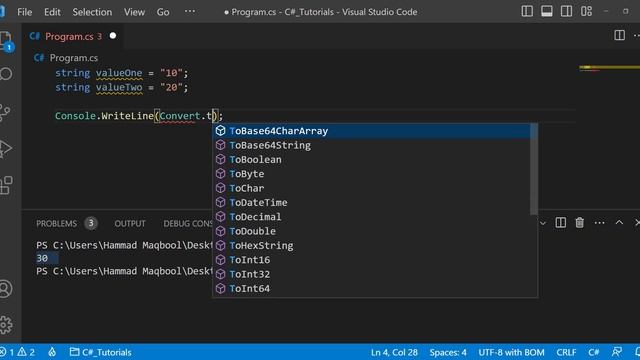640x360 pixels.
Task: Split the editor to the right
Action: [x=619, y=36]
